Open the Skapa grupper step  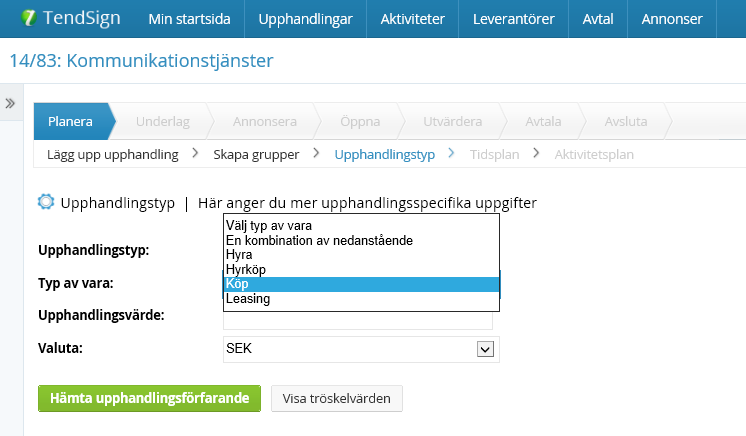pyautogui.click(x=256, y=155)
